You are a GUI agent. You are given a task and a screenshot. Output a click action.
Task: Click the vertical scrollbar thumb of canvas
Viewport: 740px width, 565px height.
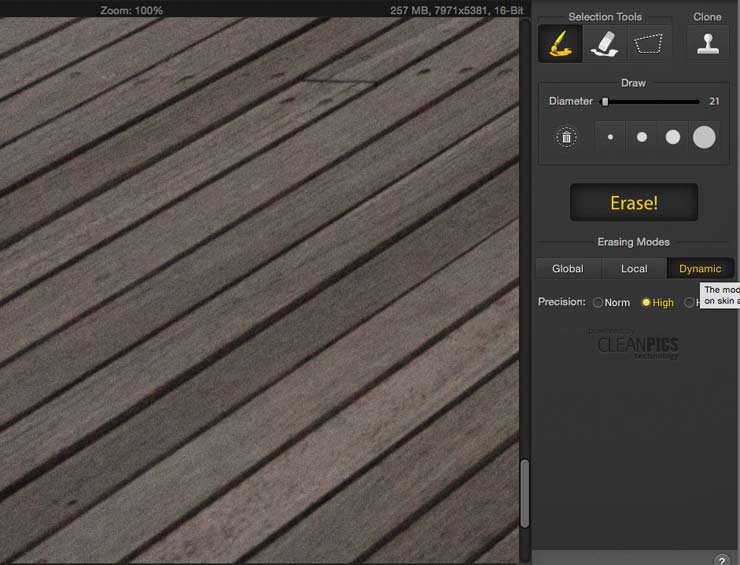coord(524,494)
